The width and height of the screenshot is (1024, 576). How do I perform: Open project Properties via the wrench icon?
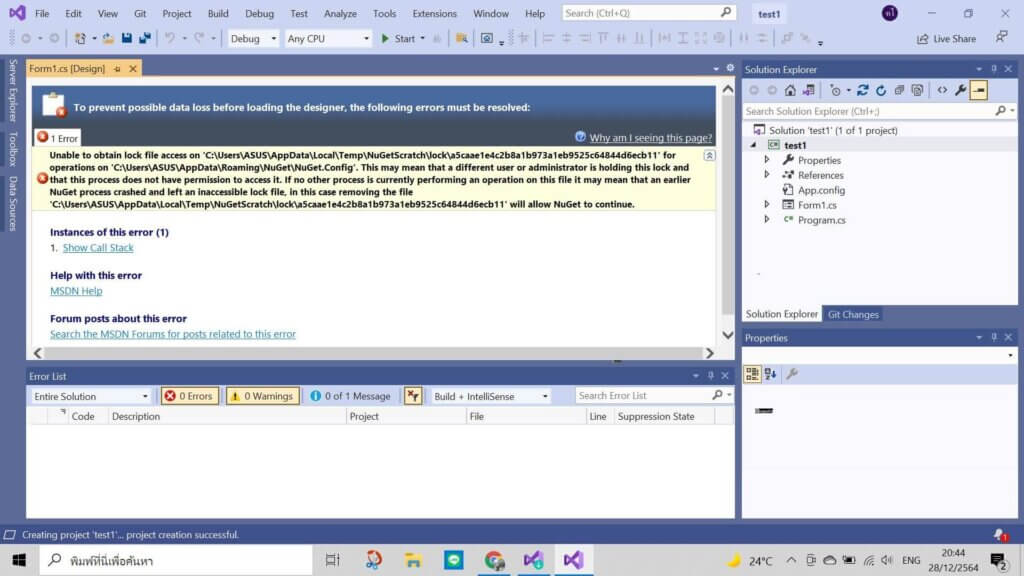pos(960,90)
